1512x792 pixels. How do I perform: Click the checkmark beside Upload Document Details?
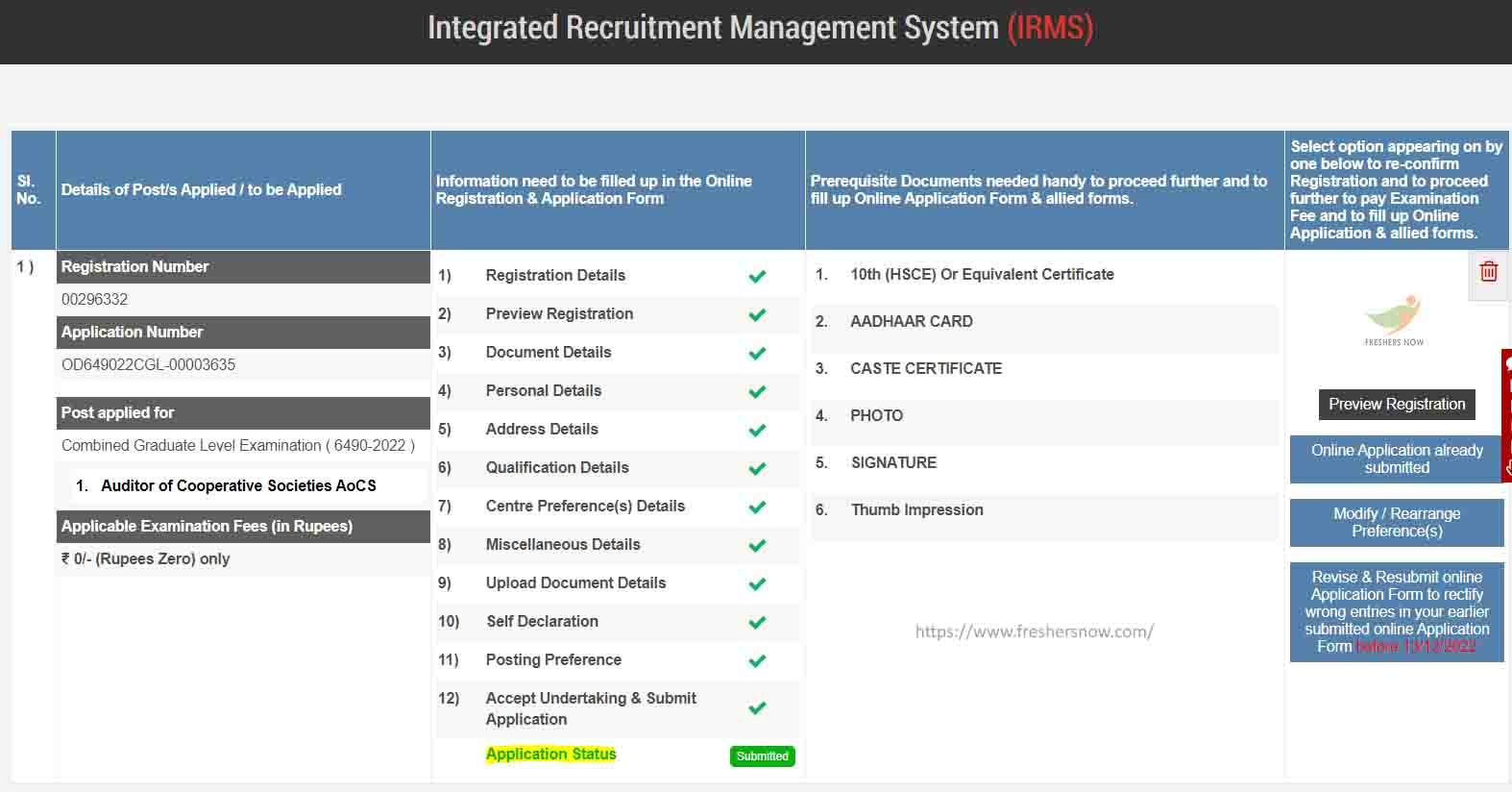pos(757,583)
